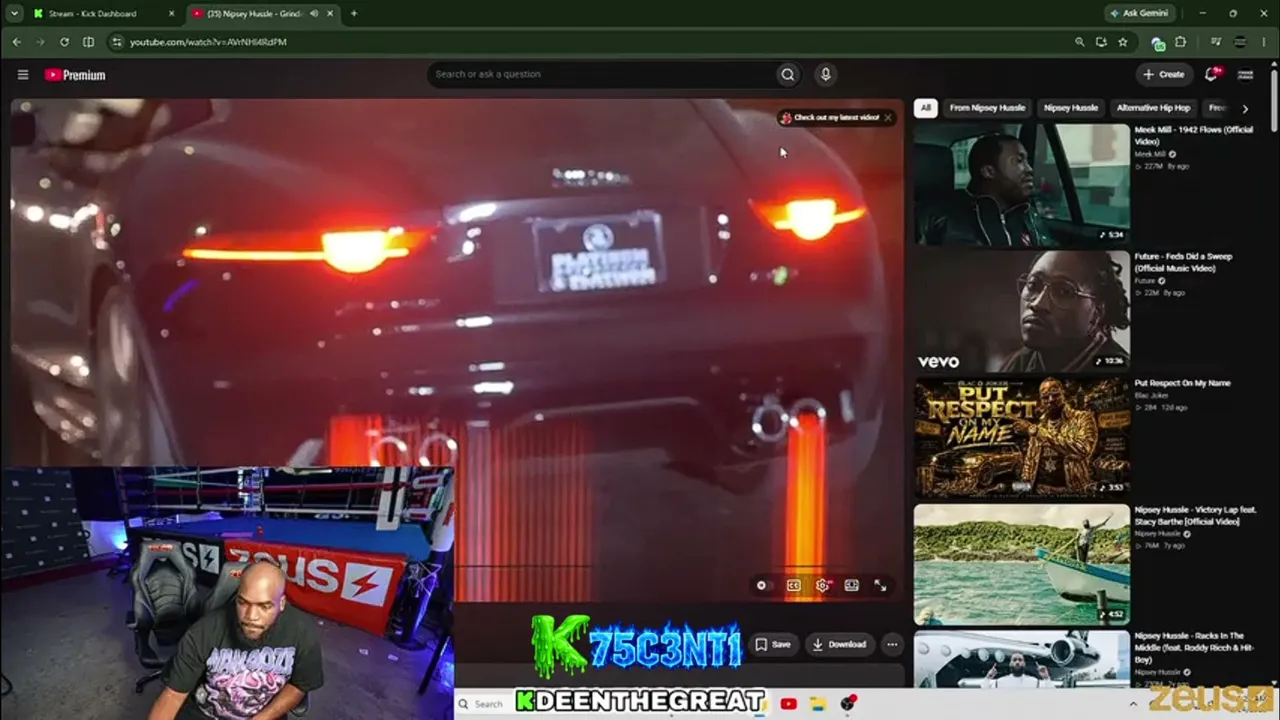The width and height of the screenshot is (1280, 720).
Task: Open Nipsey Hussle Victory Lap thumbnail
Action: 1022,565
